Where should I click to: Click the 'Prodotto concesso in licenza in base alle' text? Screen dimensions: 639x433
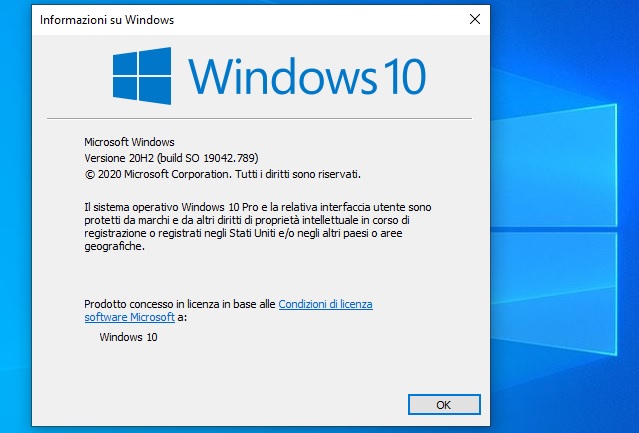pyautogui.click(x=180, y=304)
